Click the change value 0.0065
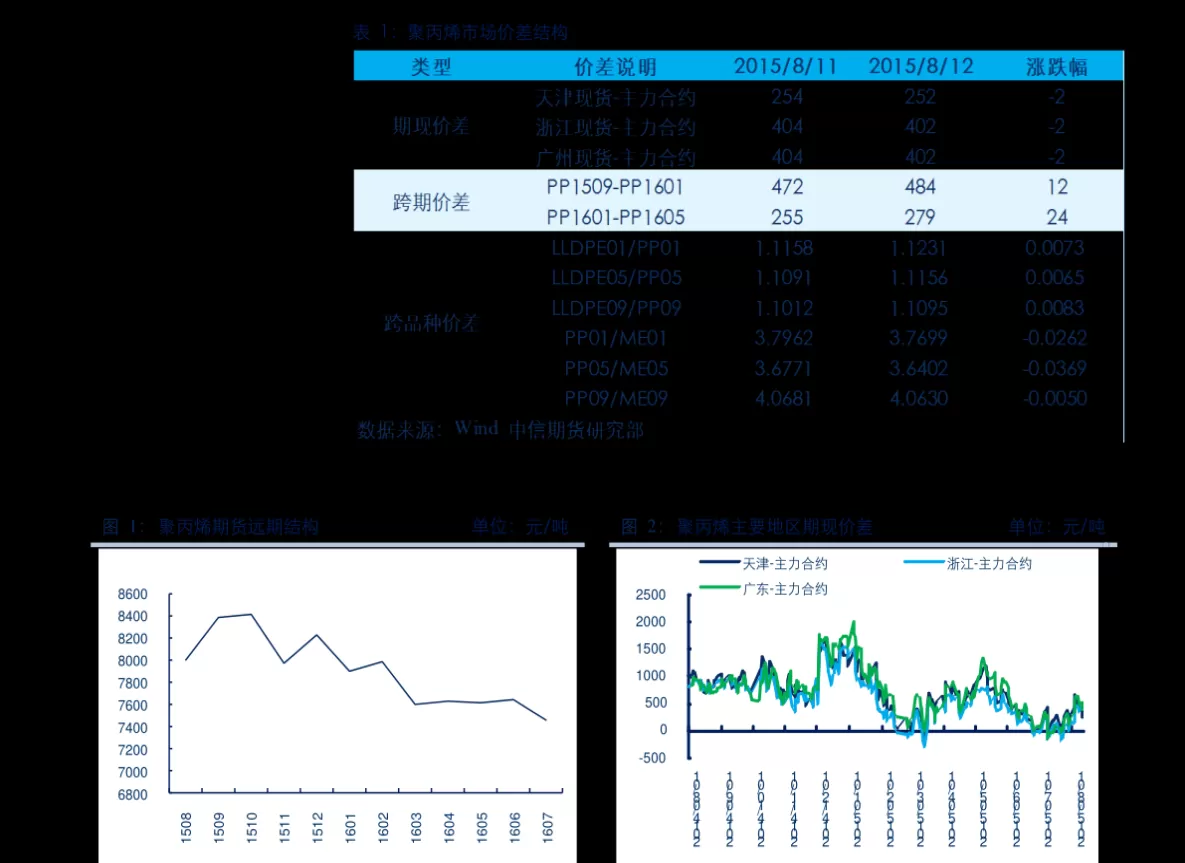 coord(1054,278)
